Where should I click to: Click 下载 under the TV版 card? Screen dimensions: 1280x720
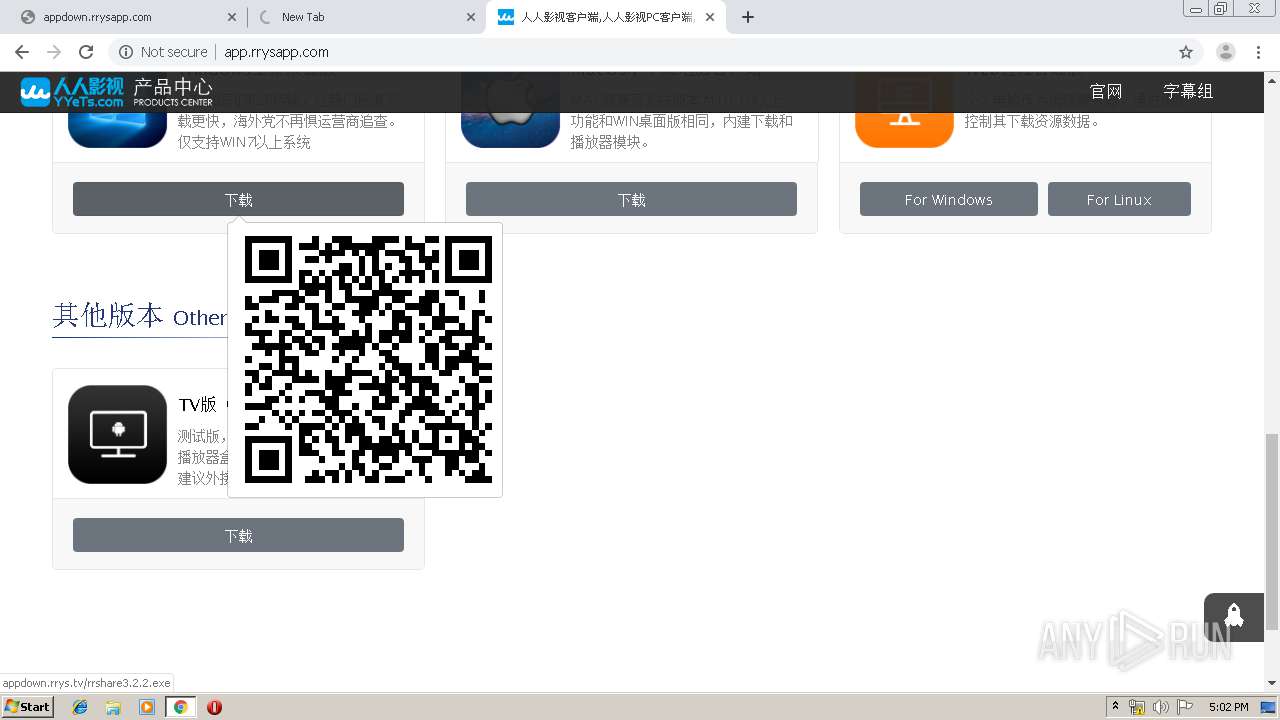(x=238, y=535)
